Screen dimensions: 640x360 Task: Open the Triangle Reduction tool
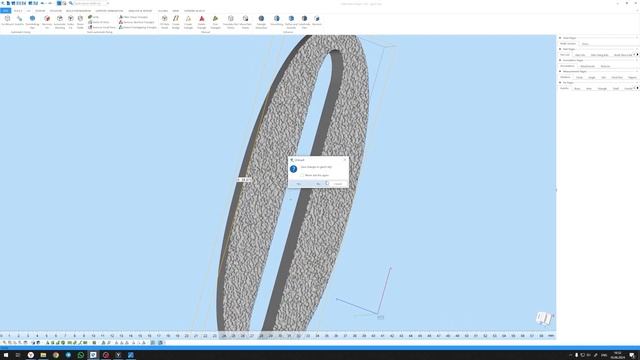coord(261,22)
